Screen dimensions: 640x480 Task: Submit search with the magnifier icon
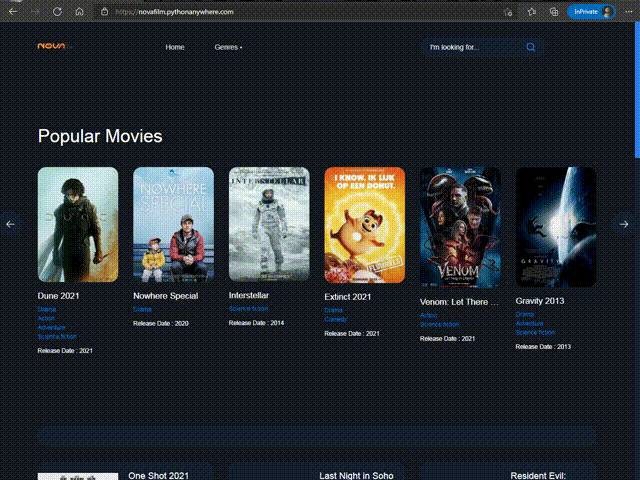tap(531, 47)
